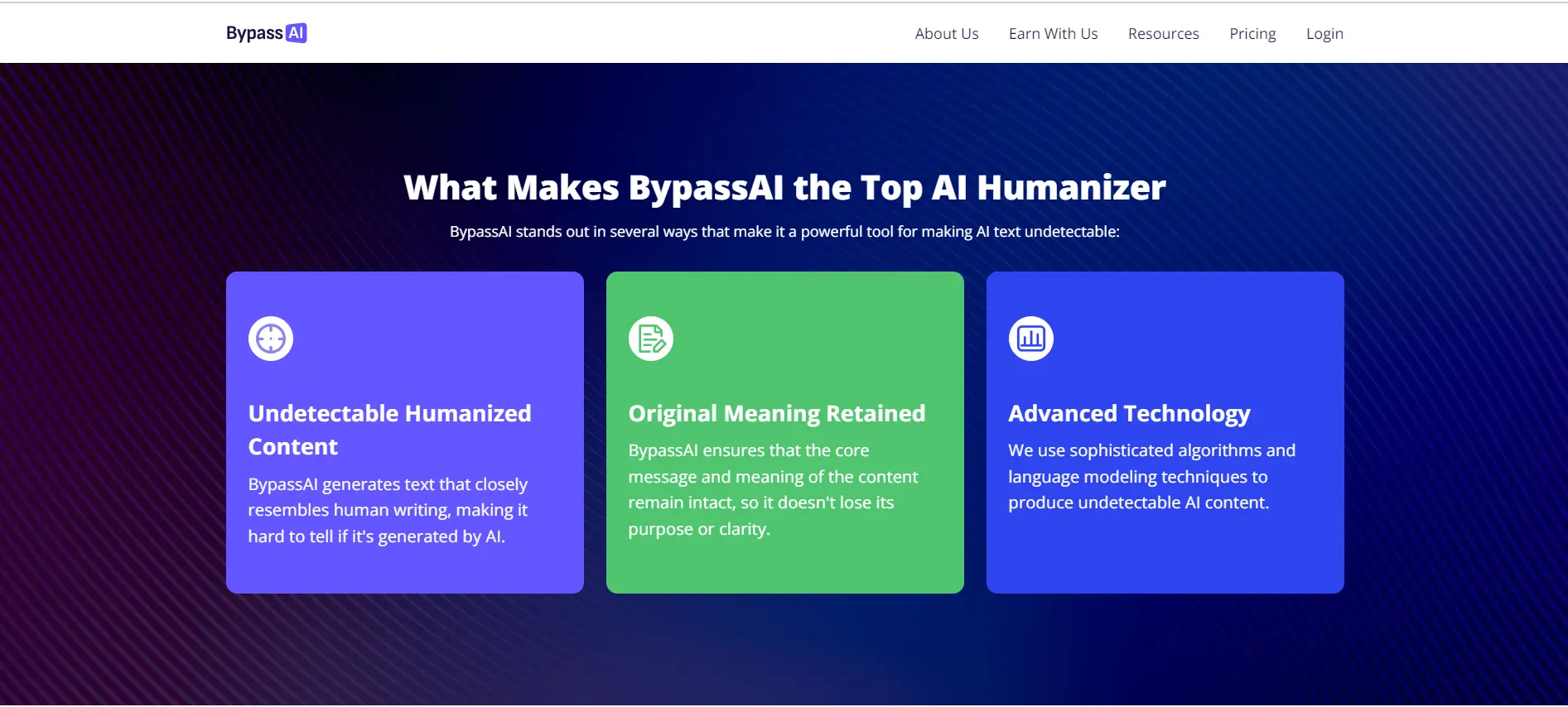Click the document edit icon
The height and width of the screenshot is (707, 1568).
pos(651,339)
